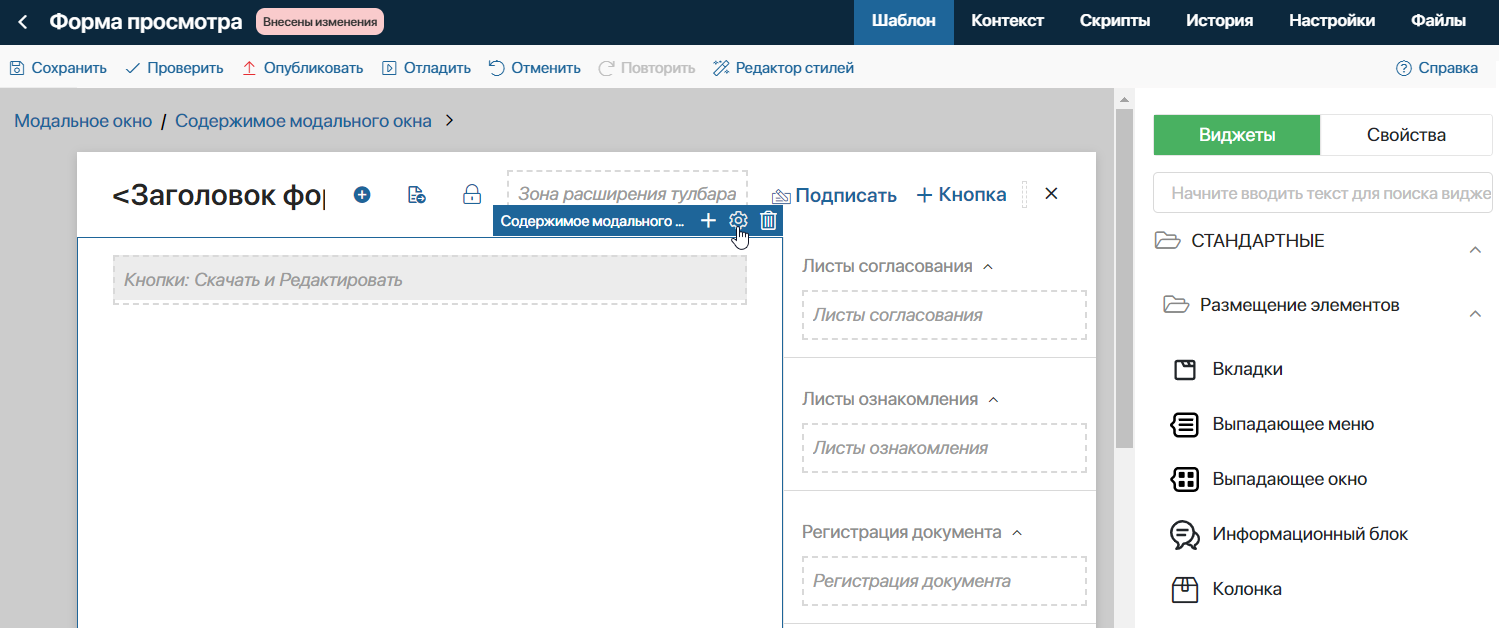The height and width of the screenshot is (628, 1499).
Task: Select the Виджеты panel tab
Action: coord(1237,135)
